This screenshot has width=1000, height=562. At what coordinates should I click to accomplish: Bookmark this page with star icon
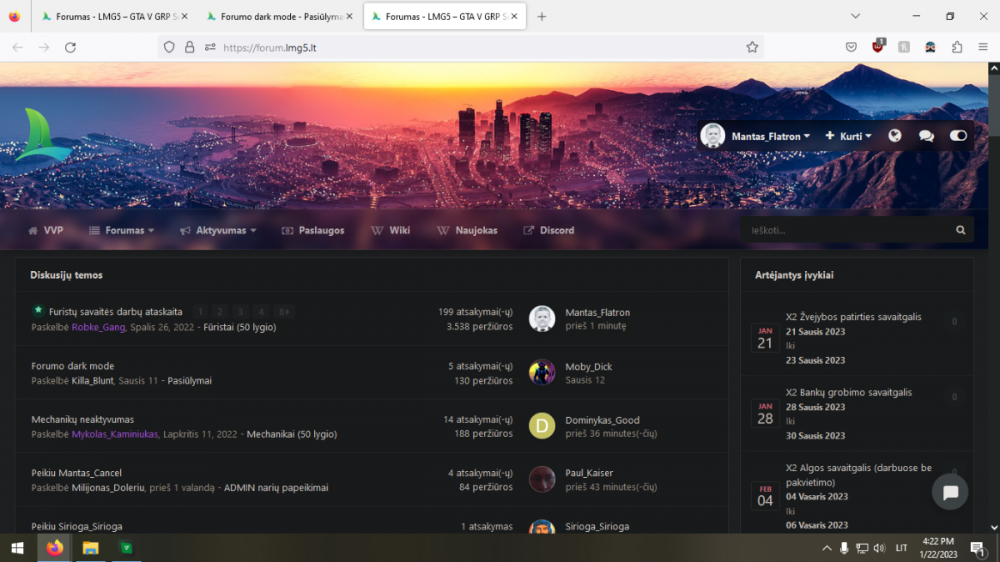point(752,47)
